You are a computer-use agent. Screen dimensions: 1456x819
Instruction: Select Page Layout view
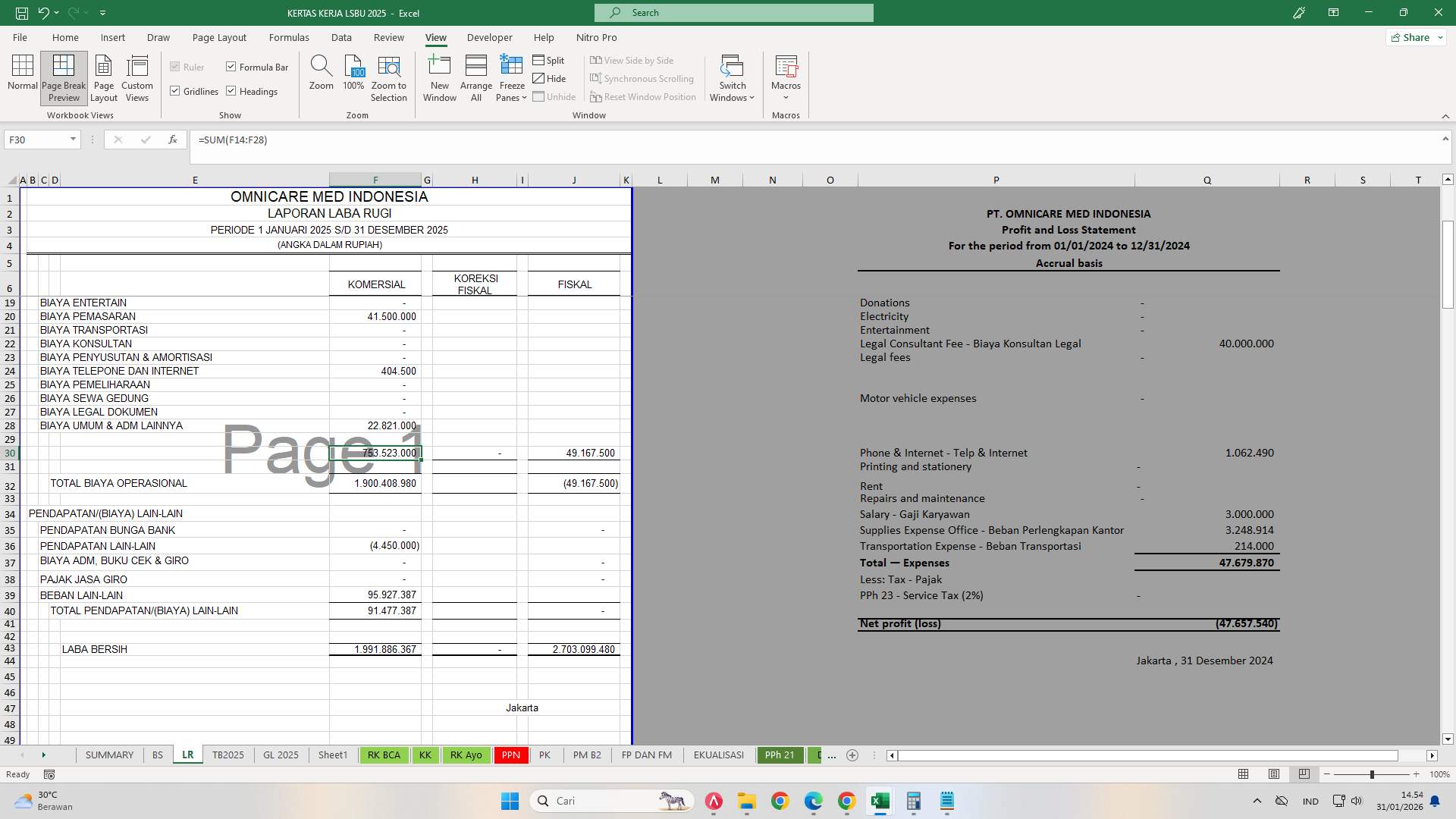pyautogui.click(x=103, y=77)
